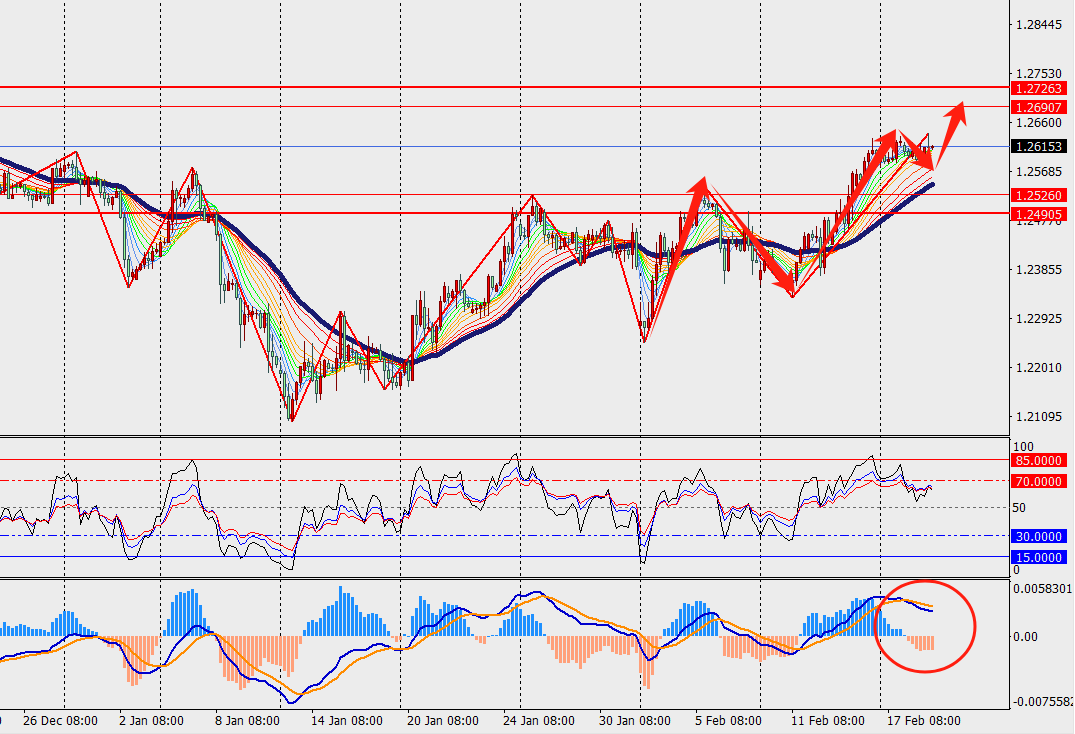Click the 17 Feb 08:00 date label

922,720
